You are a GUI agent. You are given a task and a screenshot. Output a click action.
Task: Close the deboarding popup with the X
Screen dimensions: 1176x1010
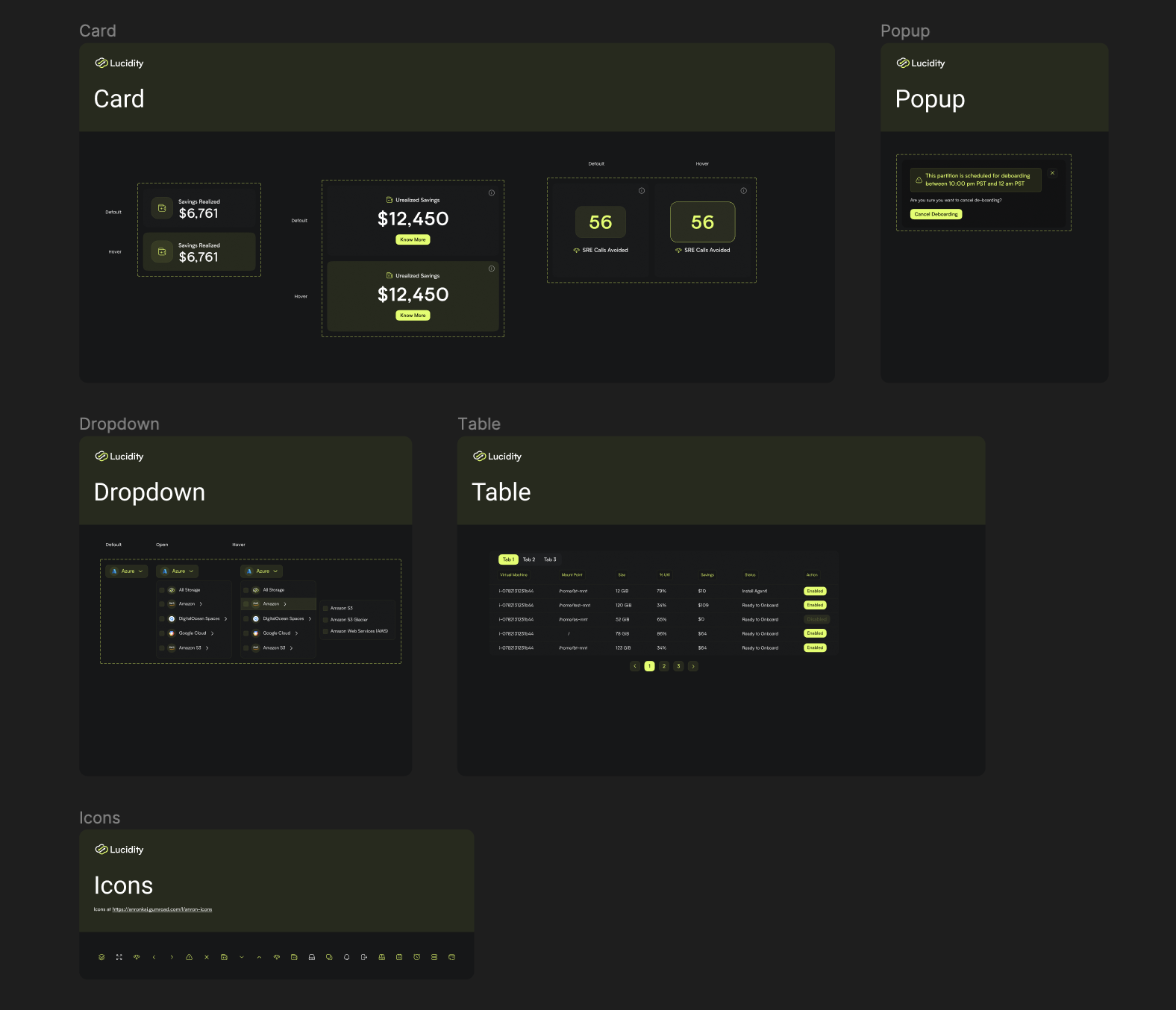[x=1053, y=173]
